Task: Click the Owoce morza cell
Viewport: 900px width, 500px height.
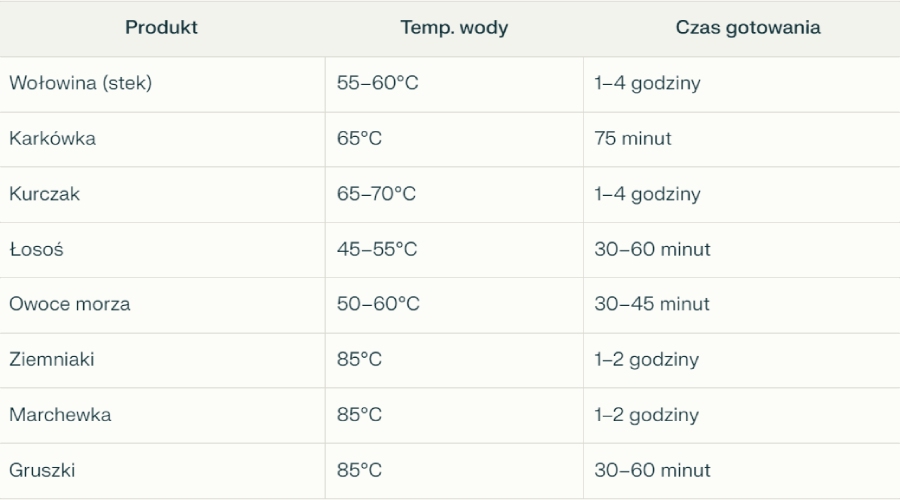Action: tap(70, 304)
